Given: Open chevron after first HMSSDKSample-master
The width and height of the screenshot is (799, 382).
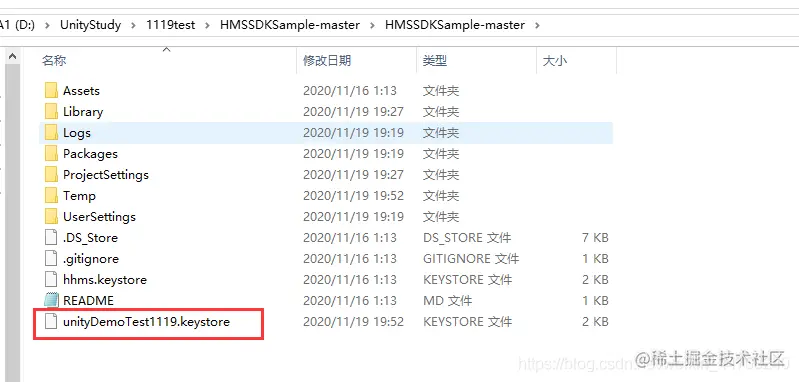Looking at the screenshot, I should pos(372,25).
